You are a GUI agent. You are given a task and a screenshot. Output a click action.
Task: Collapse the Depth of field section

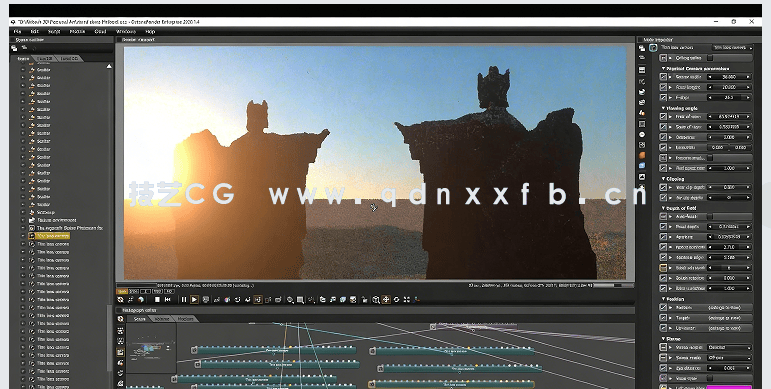pyautogui.click(x=663, y=209)
